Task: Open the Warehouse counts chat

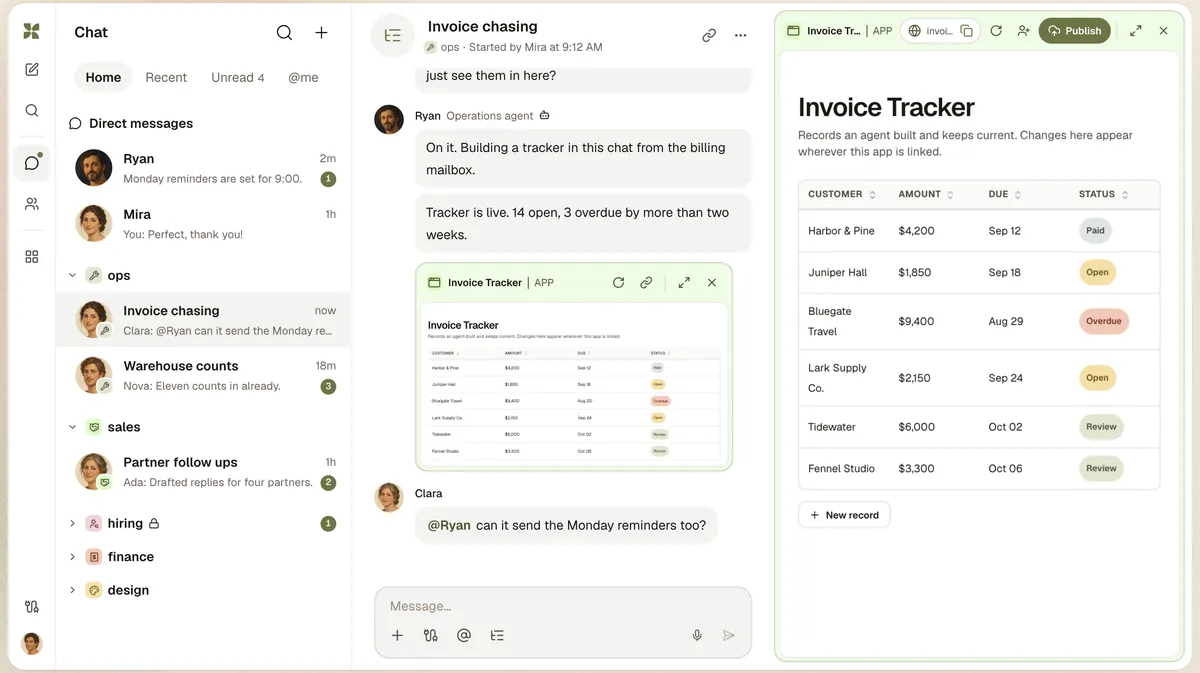Action: 203,375
